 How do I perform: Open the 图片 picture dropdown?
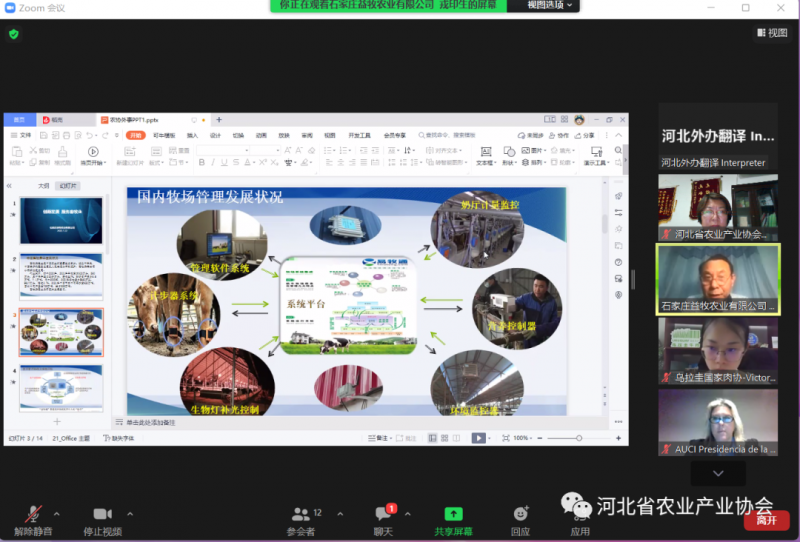click(534, 151)
